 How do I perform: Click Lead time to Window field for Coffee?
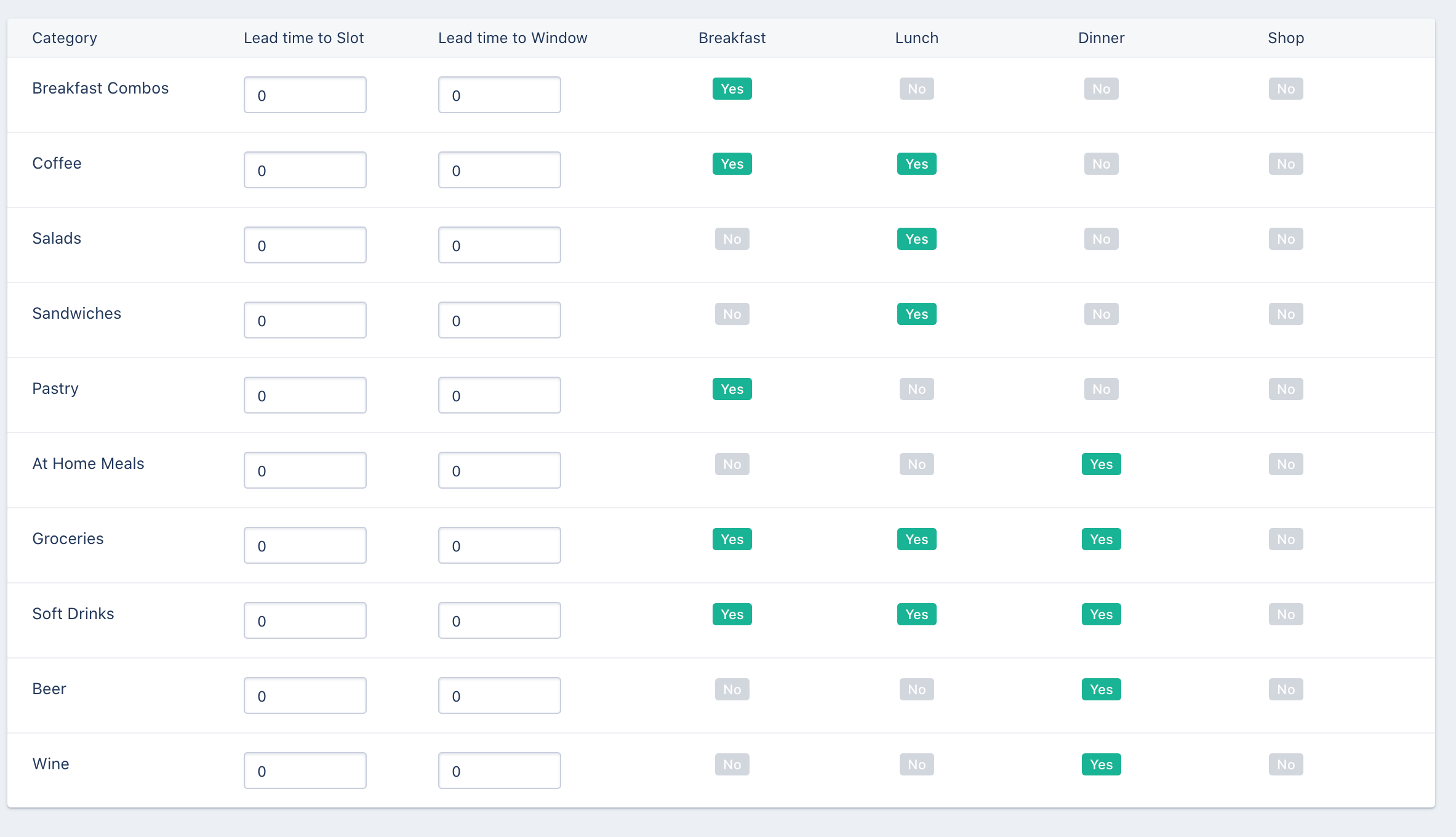(x=500, y=170)
